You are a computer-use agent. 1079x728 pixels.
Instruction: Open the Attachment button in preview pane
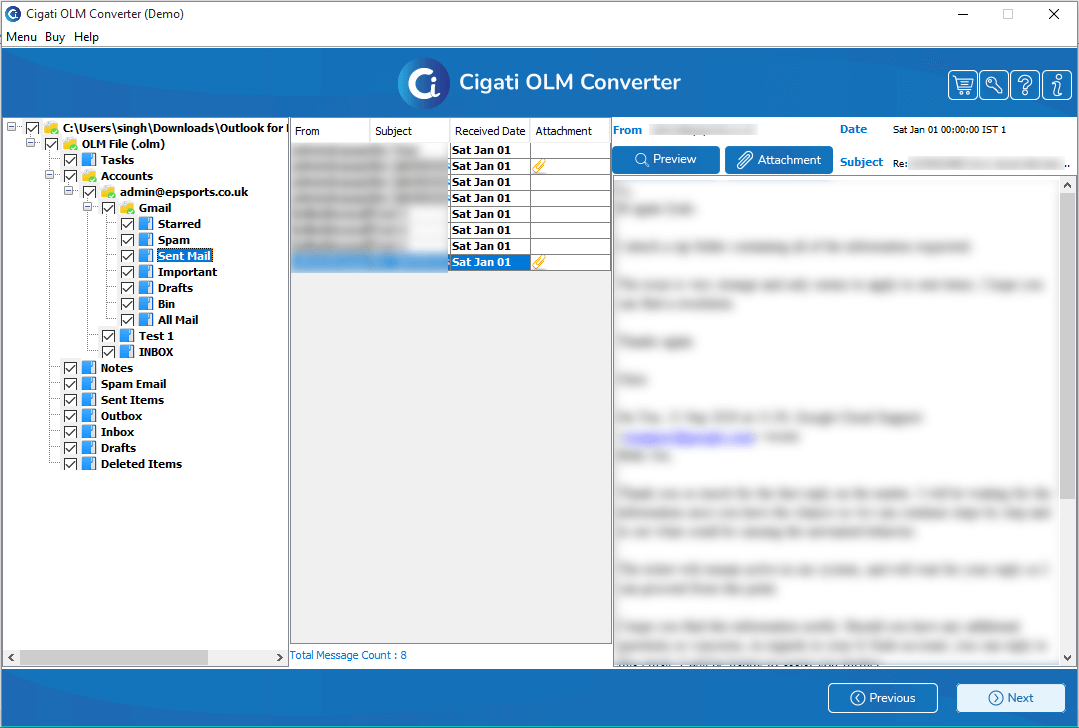pyautogui.click(x=779, y=160)
